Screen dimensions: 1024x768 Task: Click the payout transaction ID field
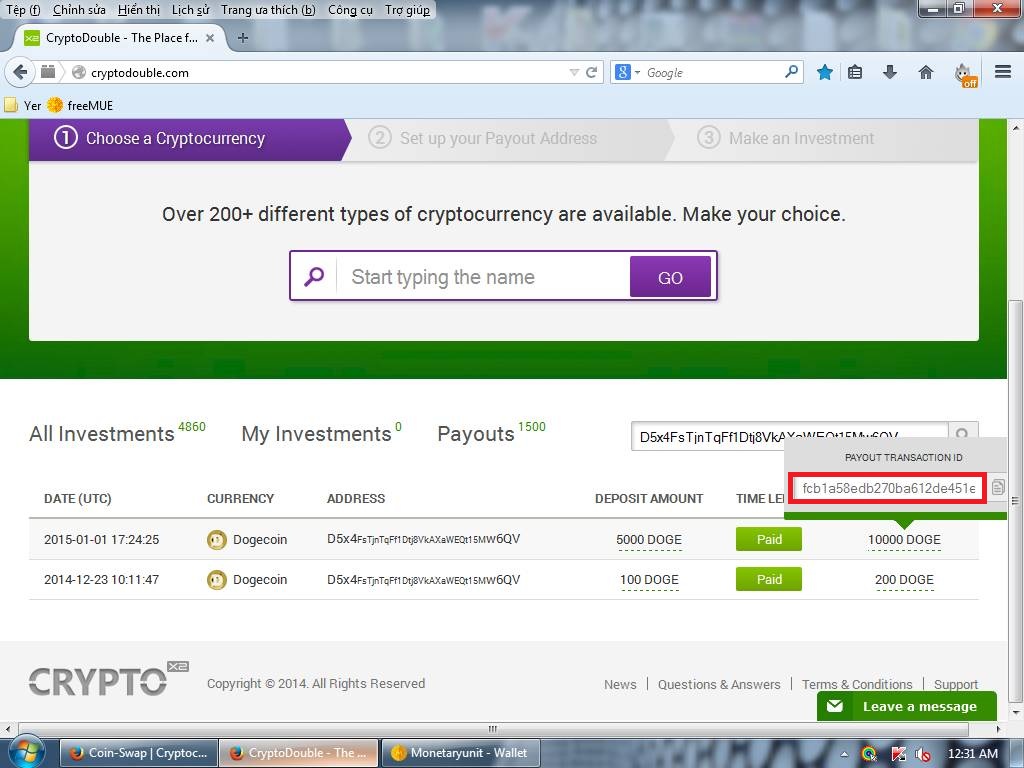pyautogui.click(x=888, y=488)
